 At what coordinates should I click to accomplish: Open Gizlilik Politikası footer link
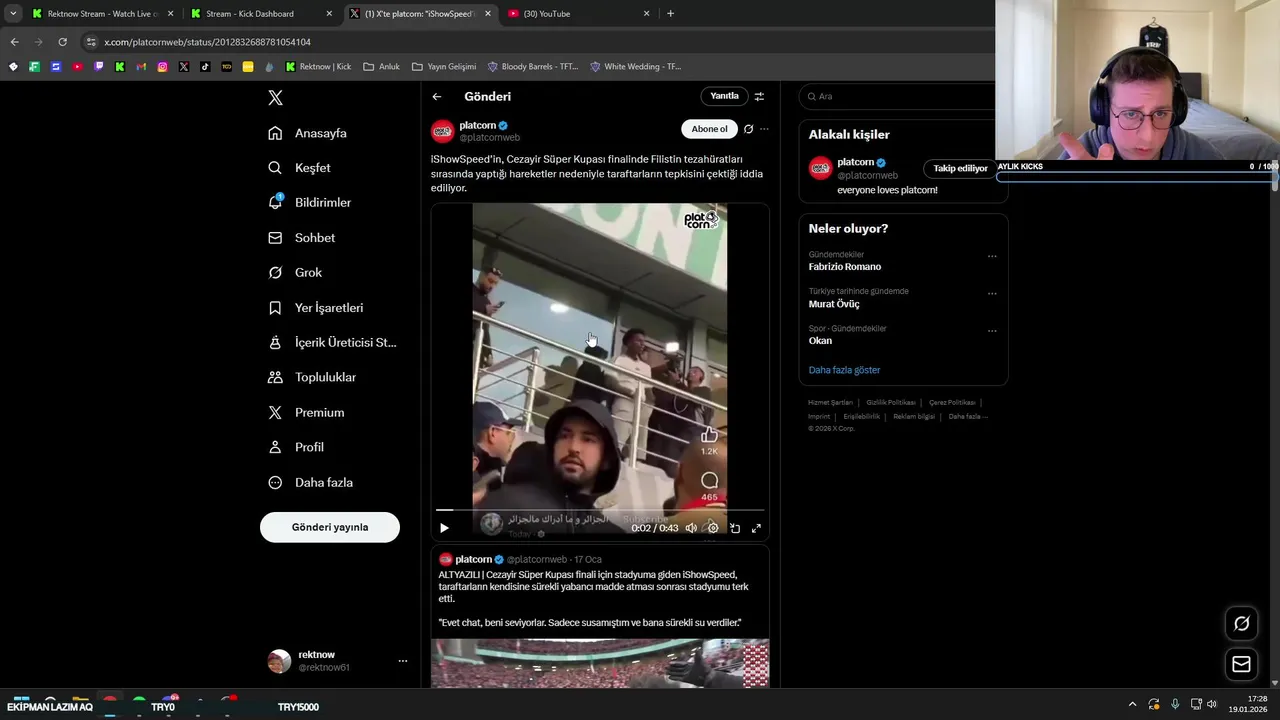click(890, 403)
